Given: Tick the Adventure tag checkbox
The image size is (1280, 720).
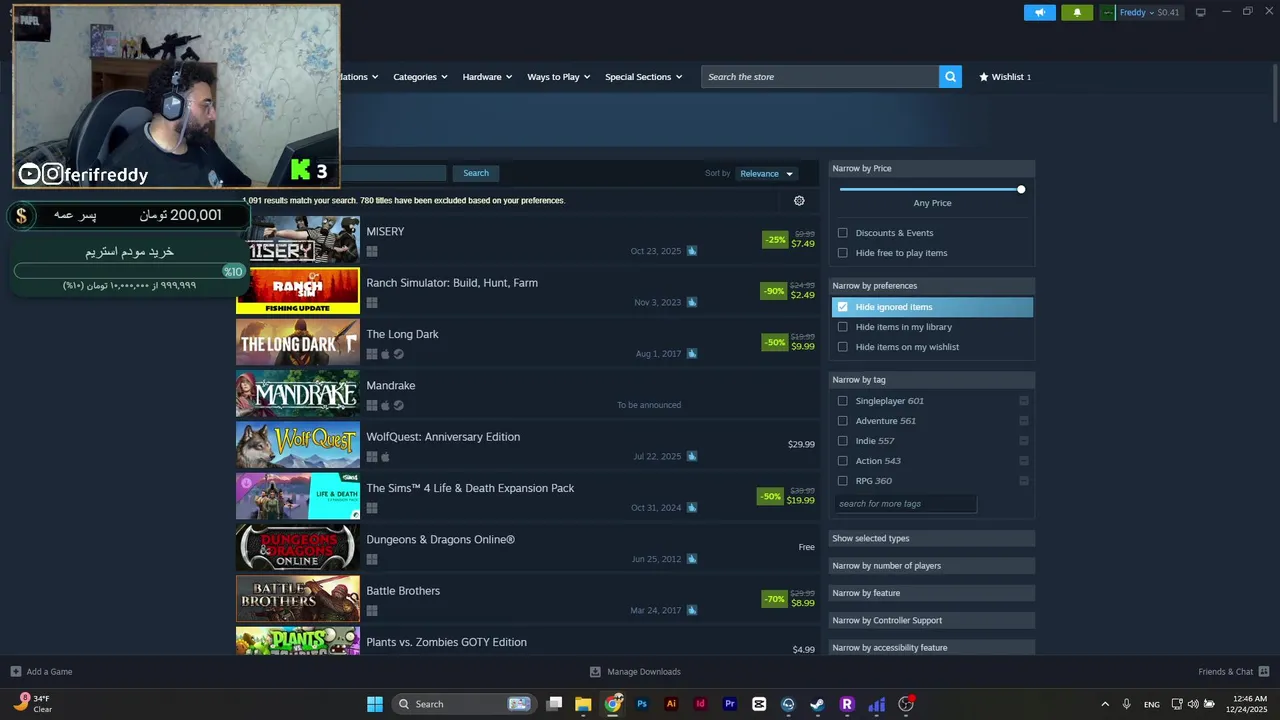Looking at the screenshot, I should tap(842, 421).
